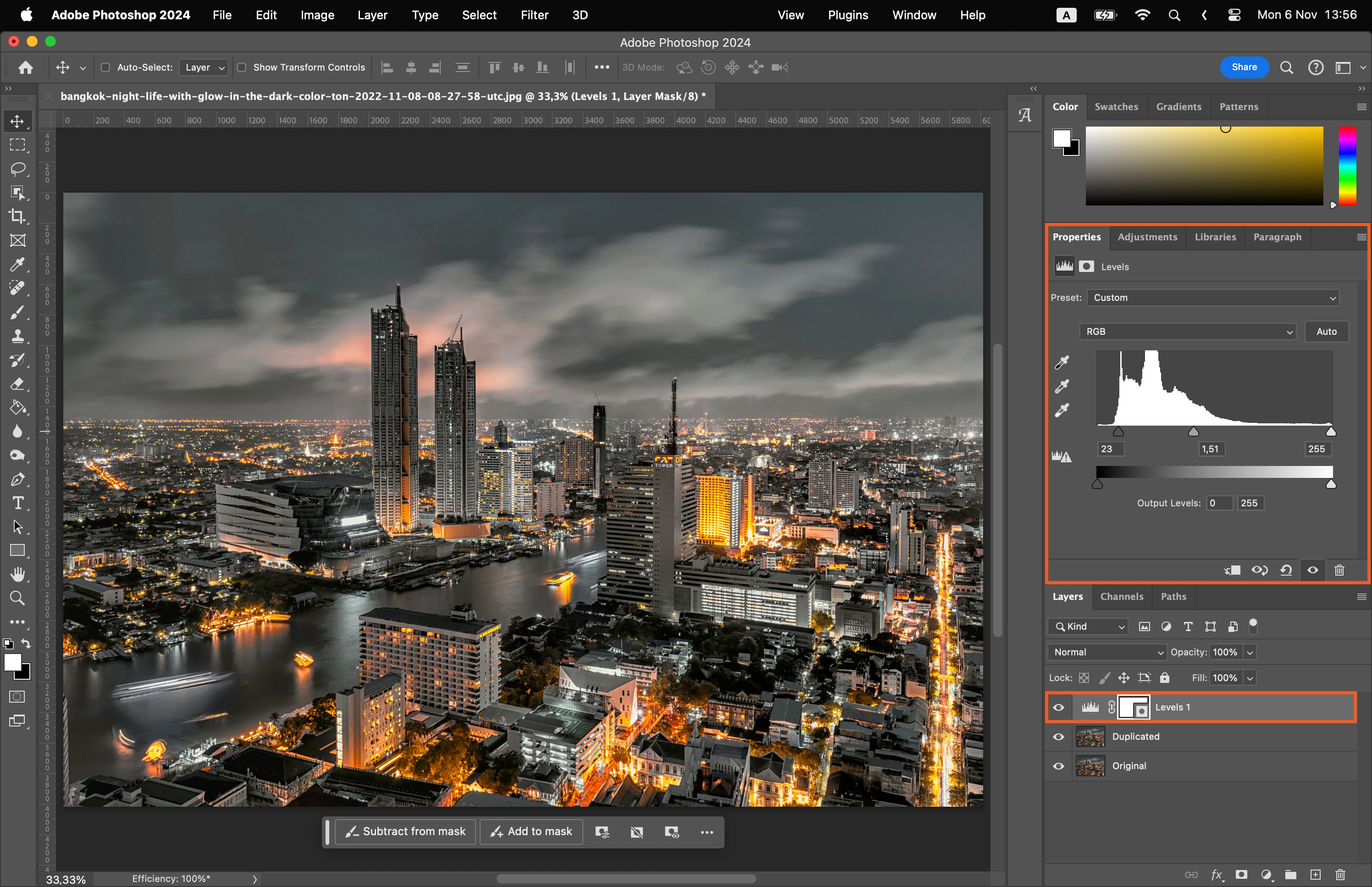
Task: Click the midtone gamma slider handle
Action: pyautogui.click(x=1194, y=432)
